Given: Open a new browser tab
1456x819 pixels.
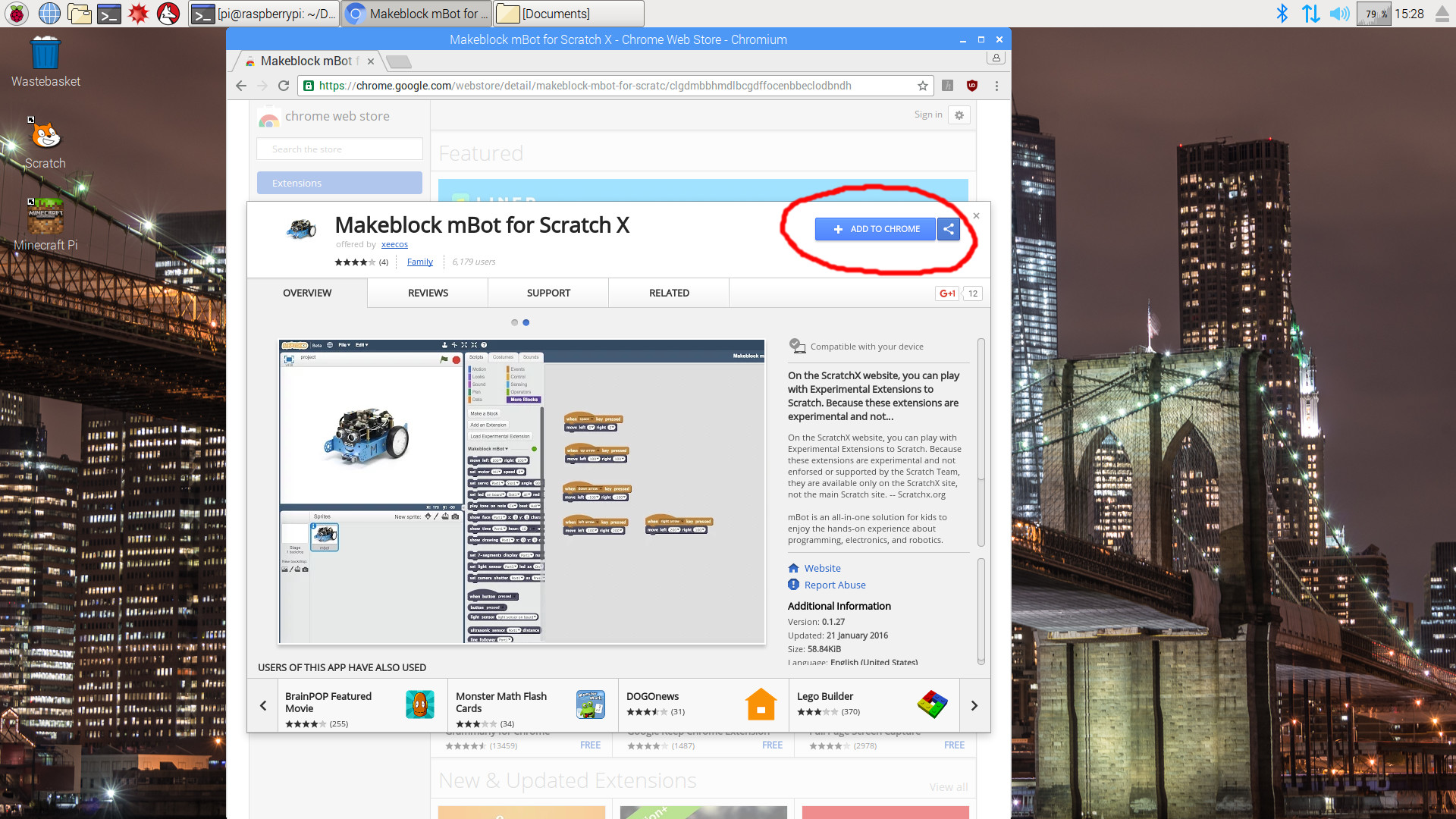Looking at the screenshot, I should (398, 61).
